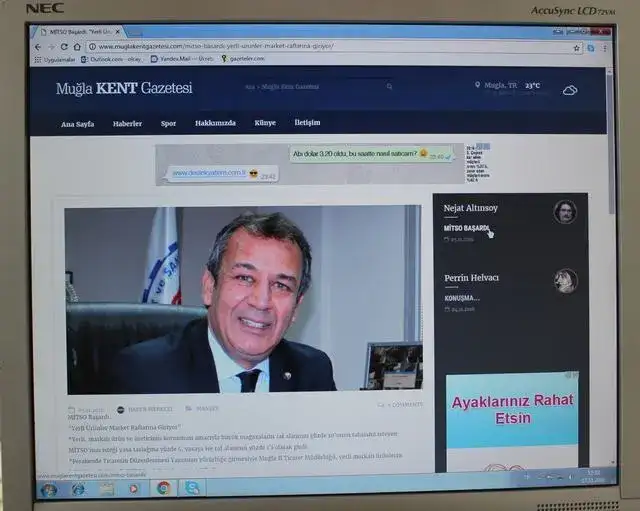The height and width of the screenshot is (511, 640).
Task: Open the browser home page icon
Action: tap(77, 47)
